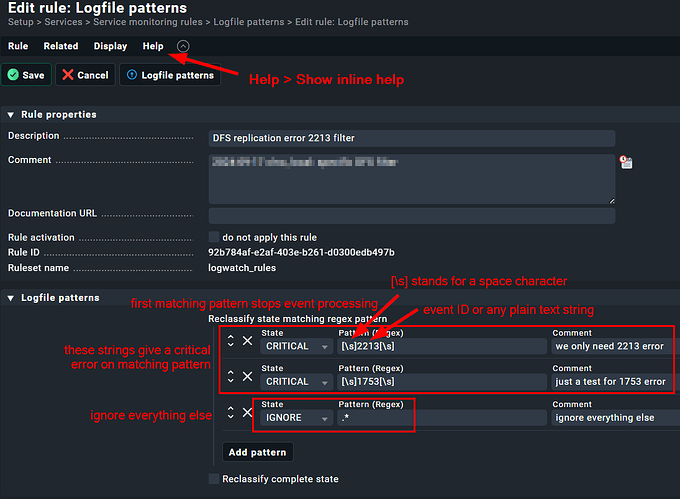Viewport: 680px width, 499px height.
Task: Click the comment timestamp icon beside textarea
Action: [x=626, y=161]
